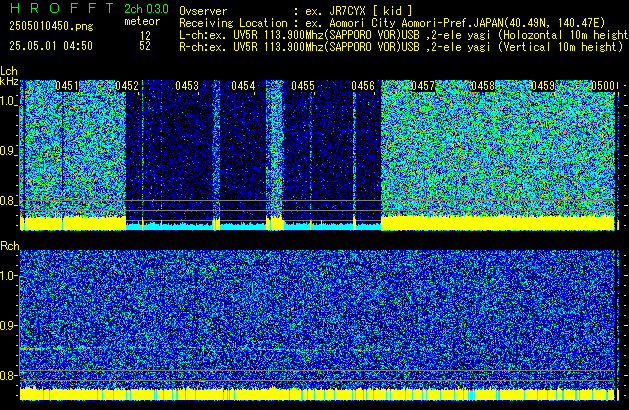Image resolution: width=629 pixels, height=410 pixels.
Task: Select the meteor count value 12
Action: [145, 35]
